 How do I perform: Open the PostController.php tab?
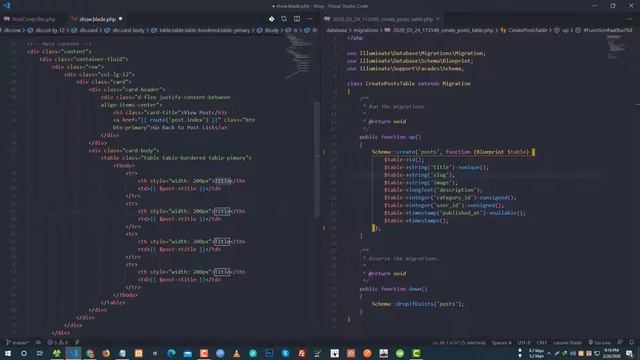click(x=29, y=19)
